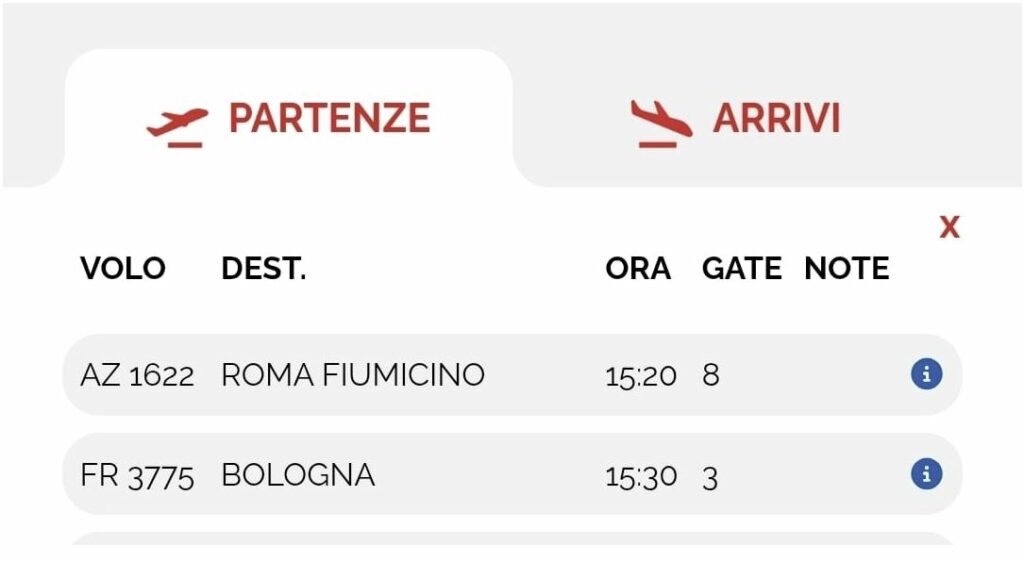Screen dimensions: 1024x562
Task: Click the VOLO column header
Action: click(x=123, y=268)
